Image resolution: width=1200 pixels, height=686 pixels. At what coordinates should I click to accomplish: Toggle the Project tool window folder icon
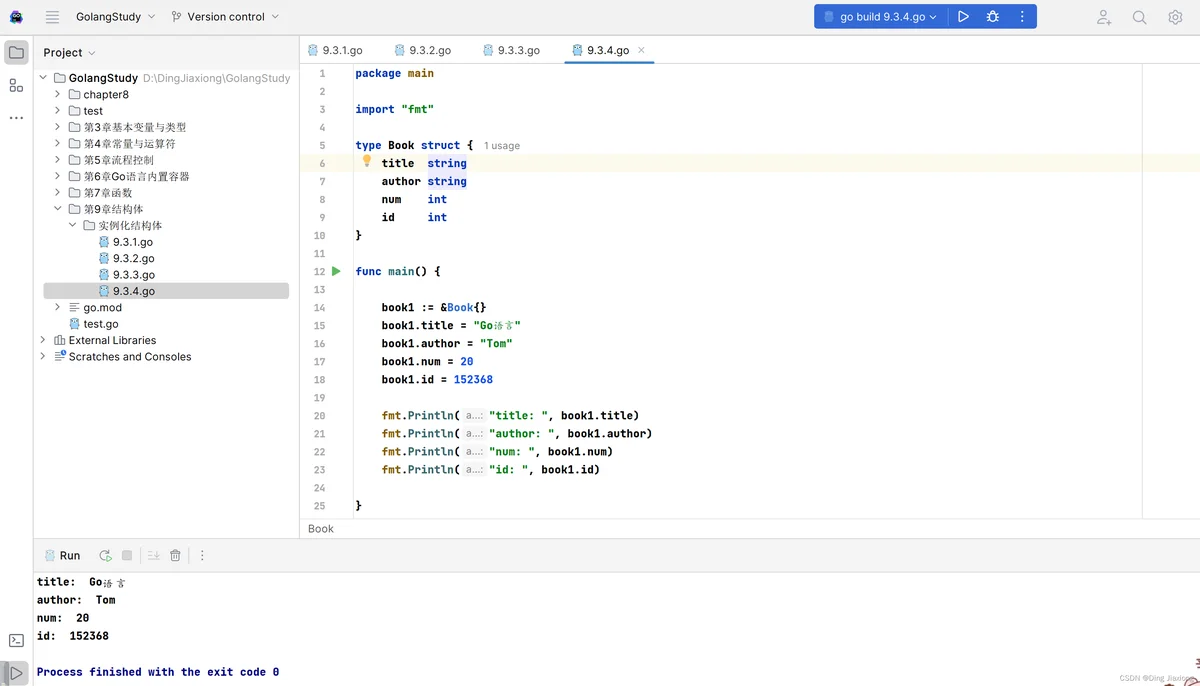tap(16, 52)
